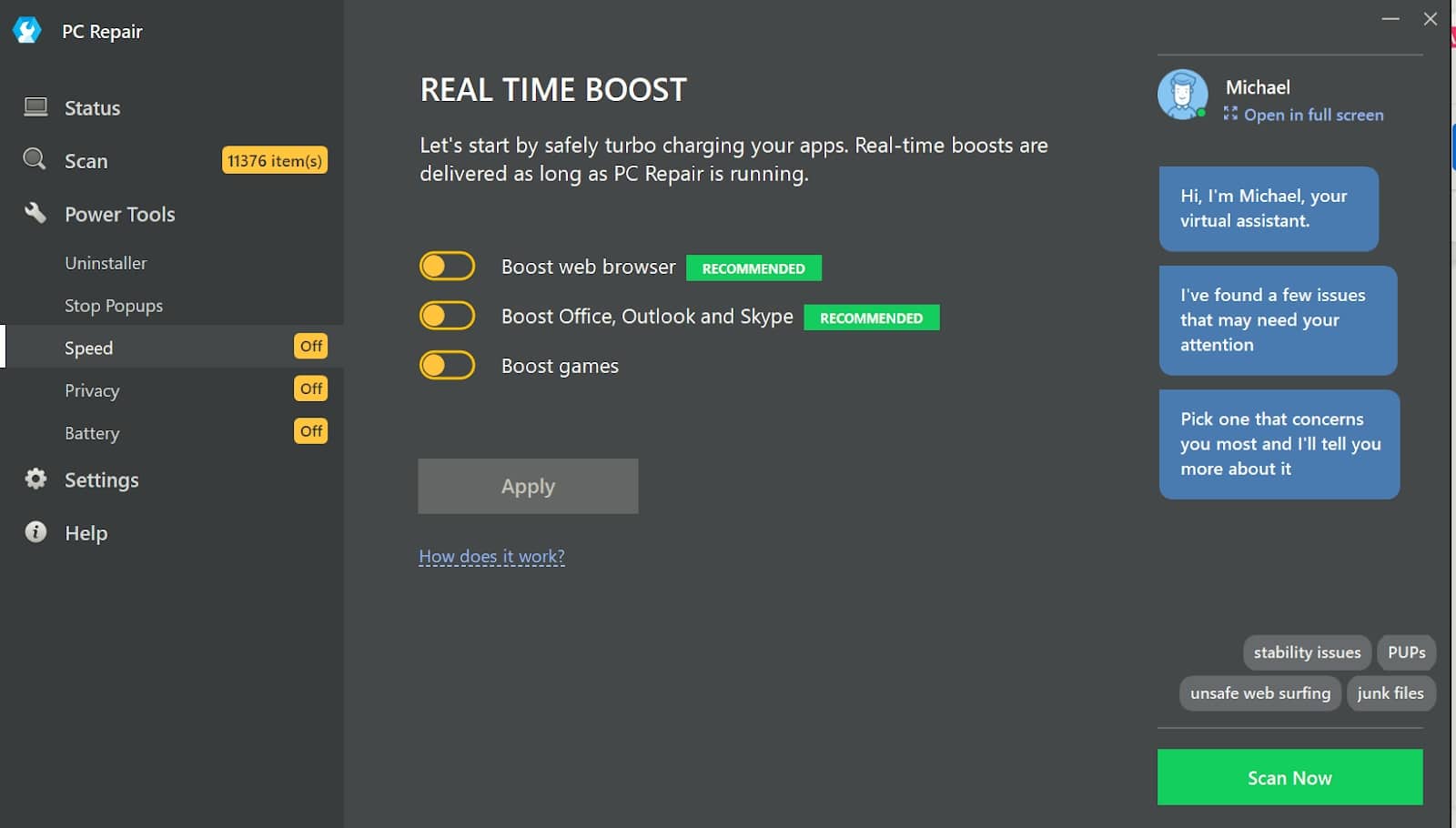Go to the Battery section
The image size is (1456, 828).
tap(92, 433)
